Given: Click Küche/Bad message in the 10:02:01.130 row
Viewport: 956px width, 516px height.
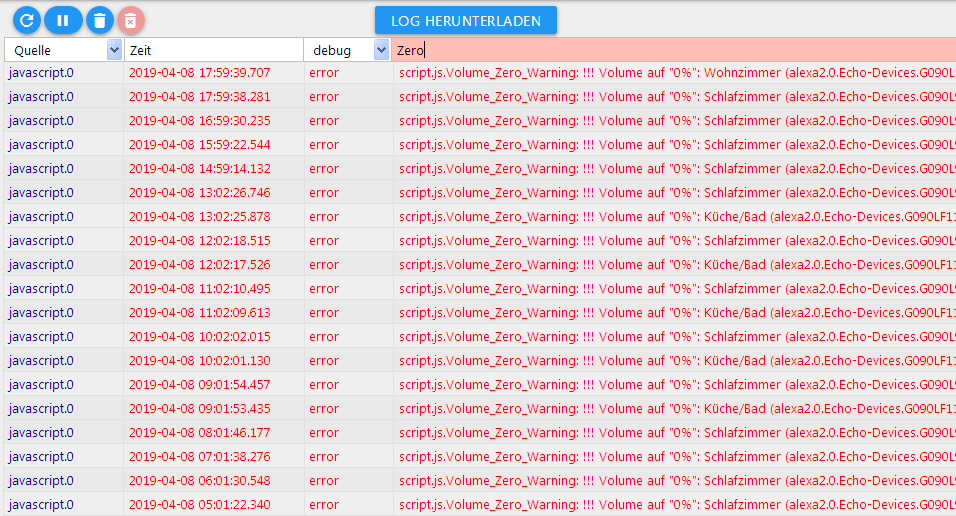Looking at the screenshot, I should 677,360.
